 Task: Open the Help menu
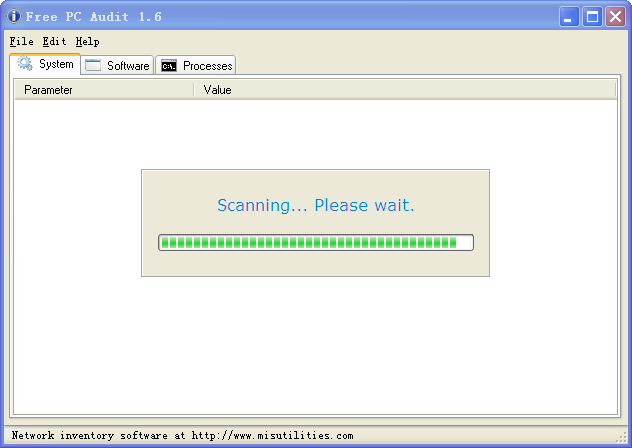point(87,42)
